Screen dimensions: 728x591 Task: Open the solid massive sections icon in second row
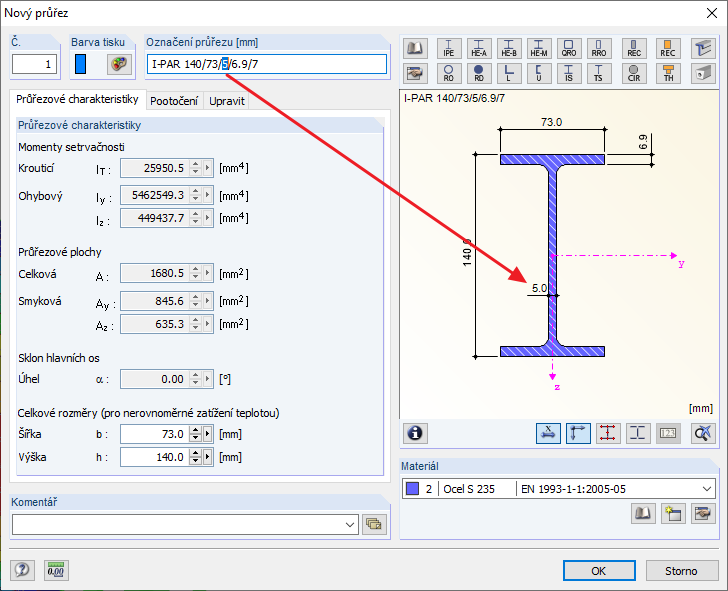click(703, 73)
